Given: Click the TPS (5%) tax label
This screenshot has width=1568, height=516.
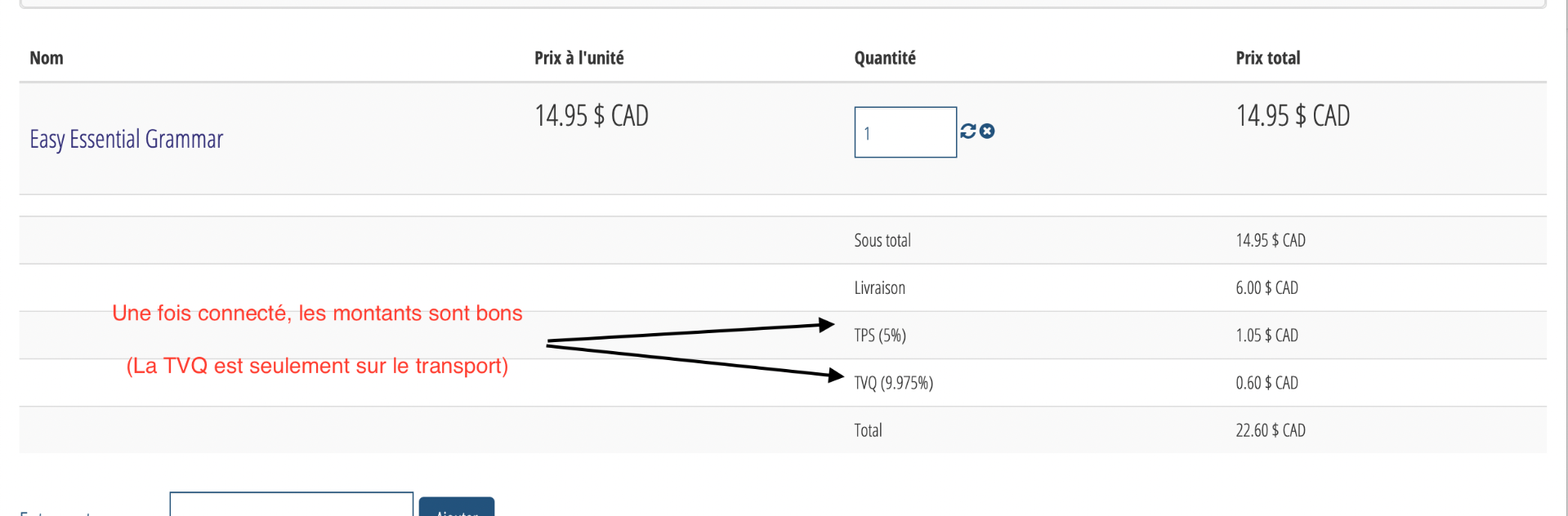Looking at the screenshot, I should point(879,336).
